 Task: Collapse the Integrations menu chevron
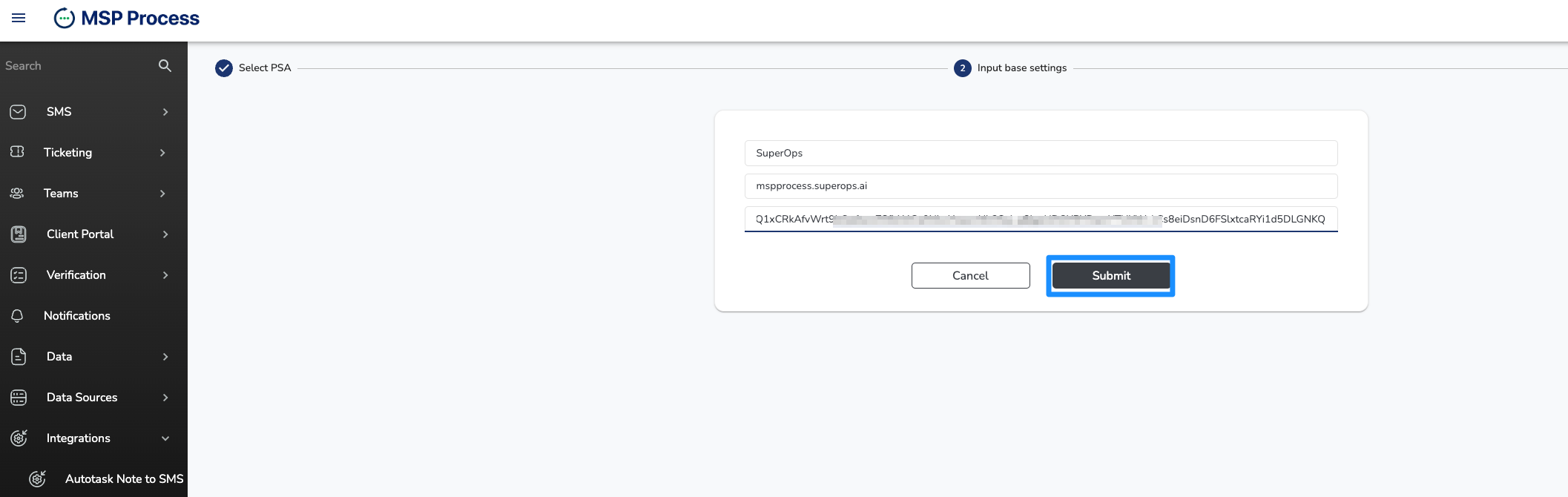165,438
